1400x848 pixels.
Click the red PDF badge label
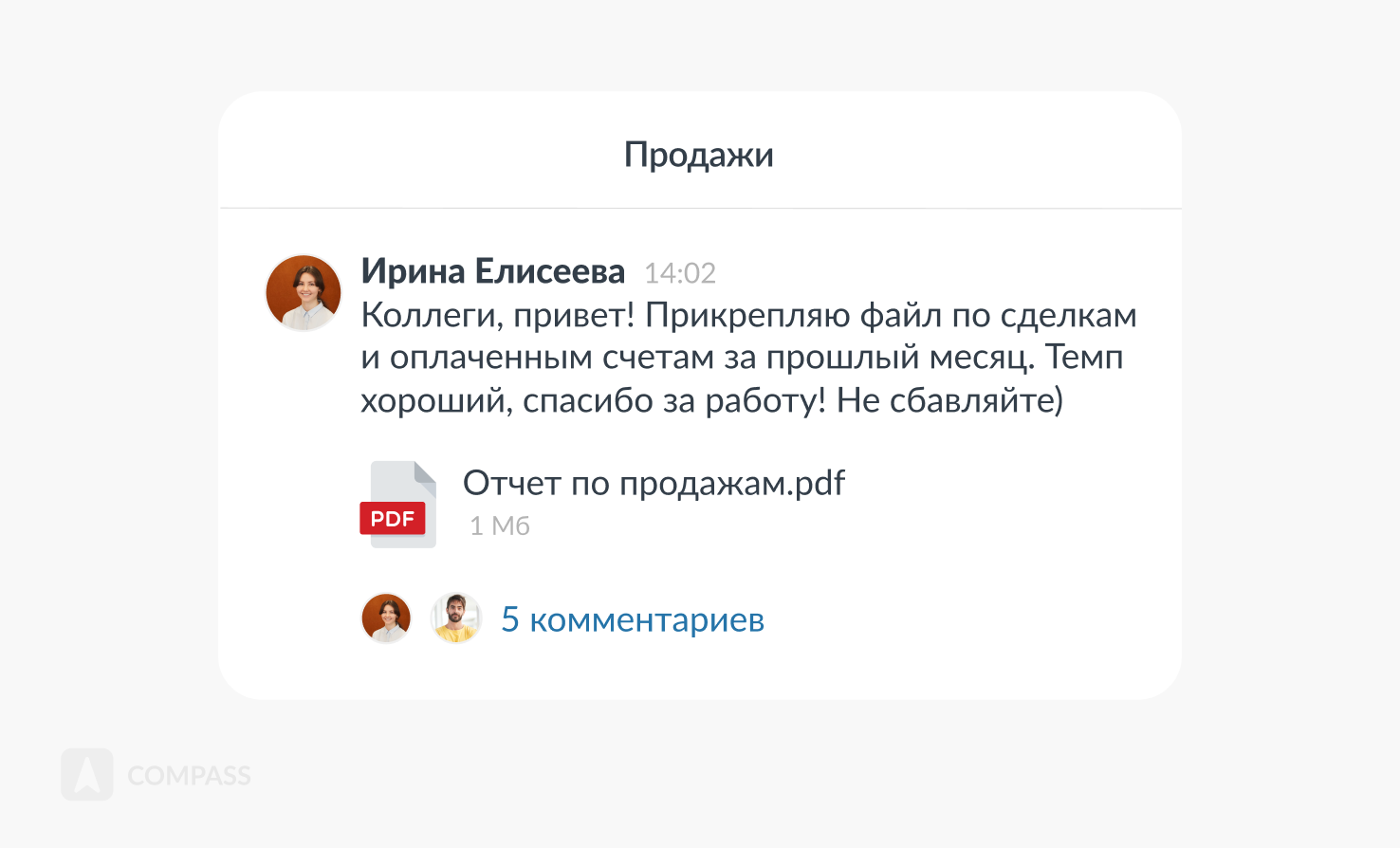pyautogui.click(x=392, y=519)
